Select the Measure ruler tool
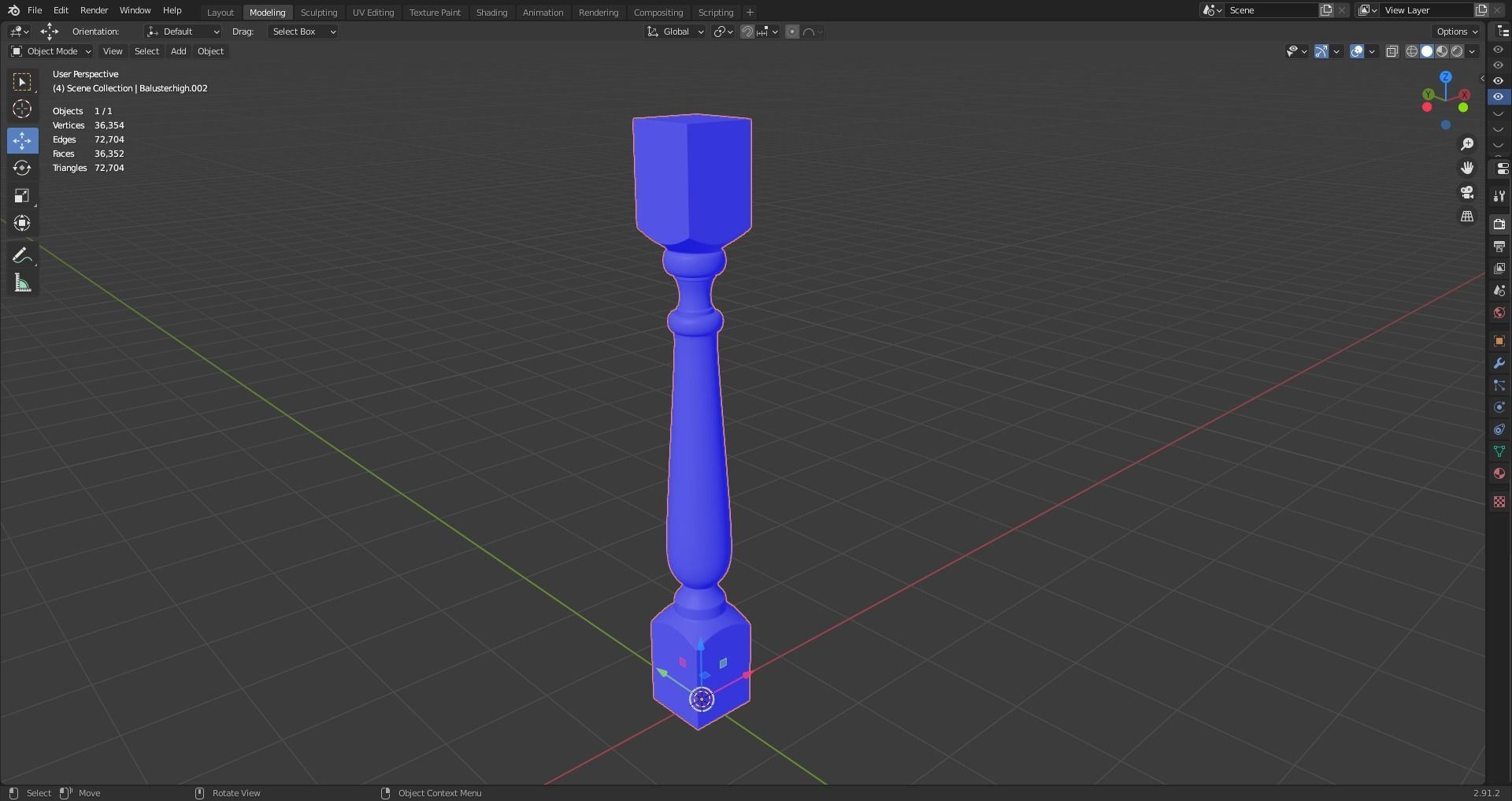The width and height of the screenshot is (1512, 801). pyautogui.click(x=22, y=283)
